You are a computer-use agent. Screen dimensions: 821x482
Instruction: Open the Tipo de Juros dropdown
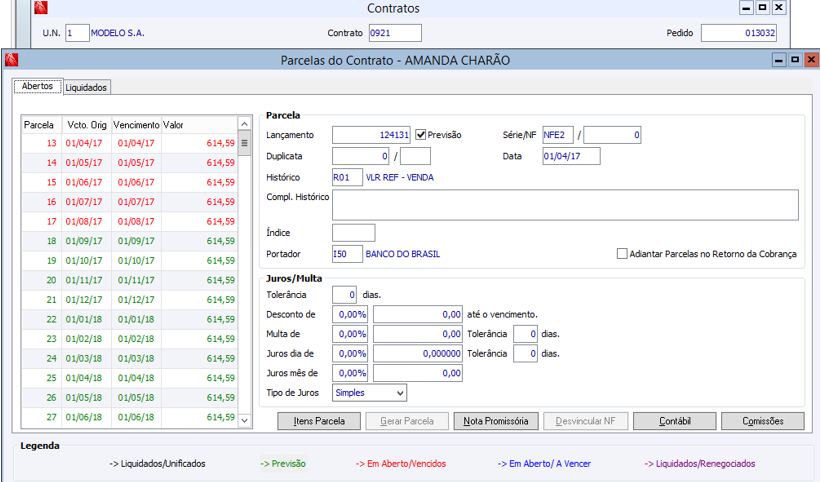pyautogui.click(x=399, y=393)
